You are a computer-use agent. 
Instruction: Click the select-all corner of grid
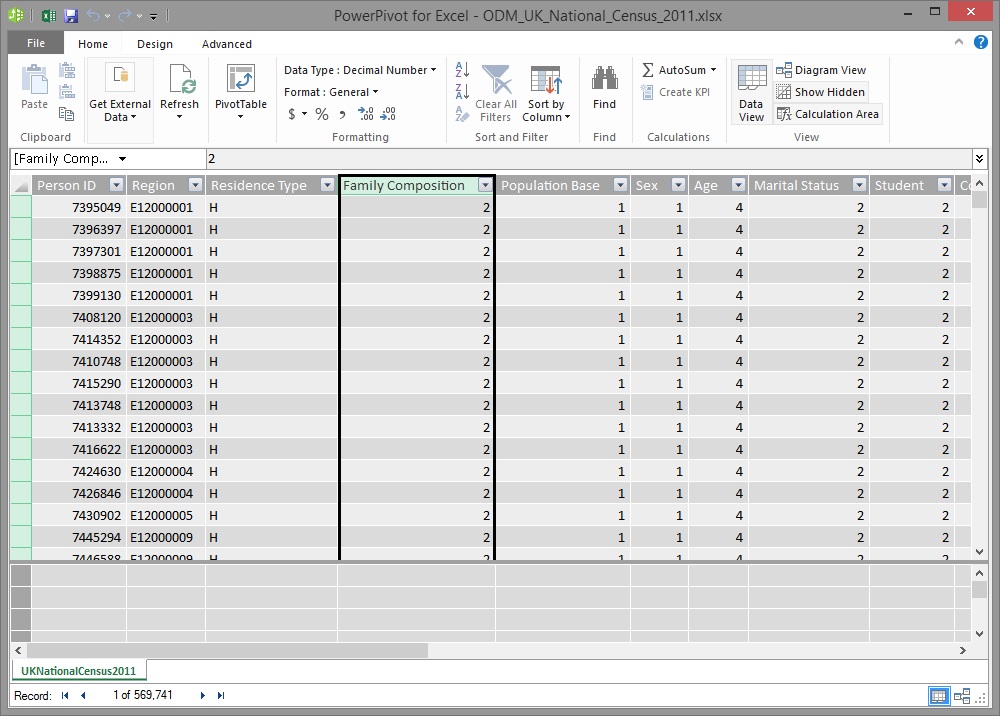pos(21,186)
